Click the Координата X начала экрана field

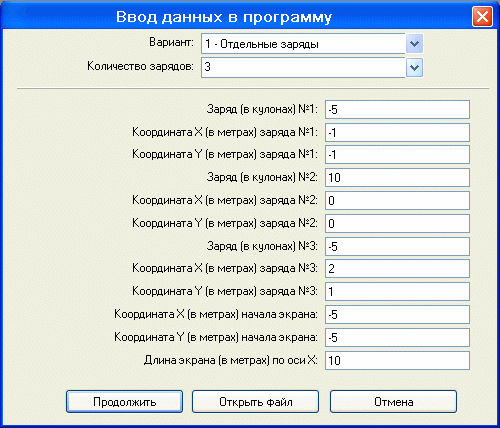point(397,314)
